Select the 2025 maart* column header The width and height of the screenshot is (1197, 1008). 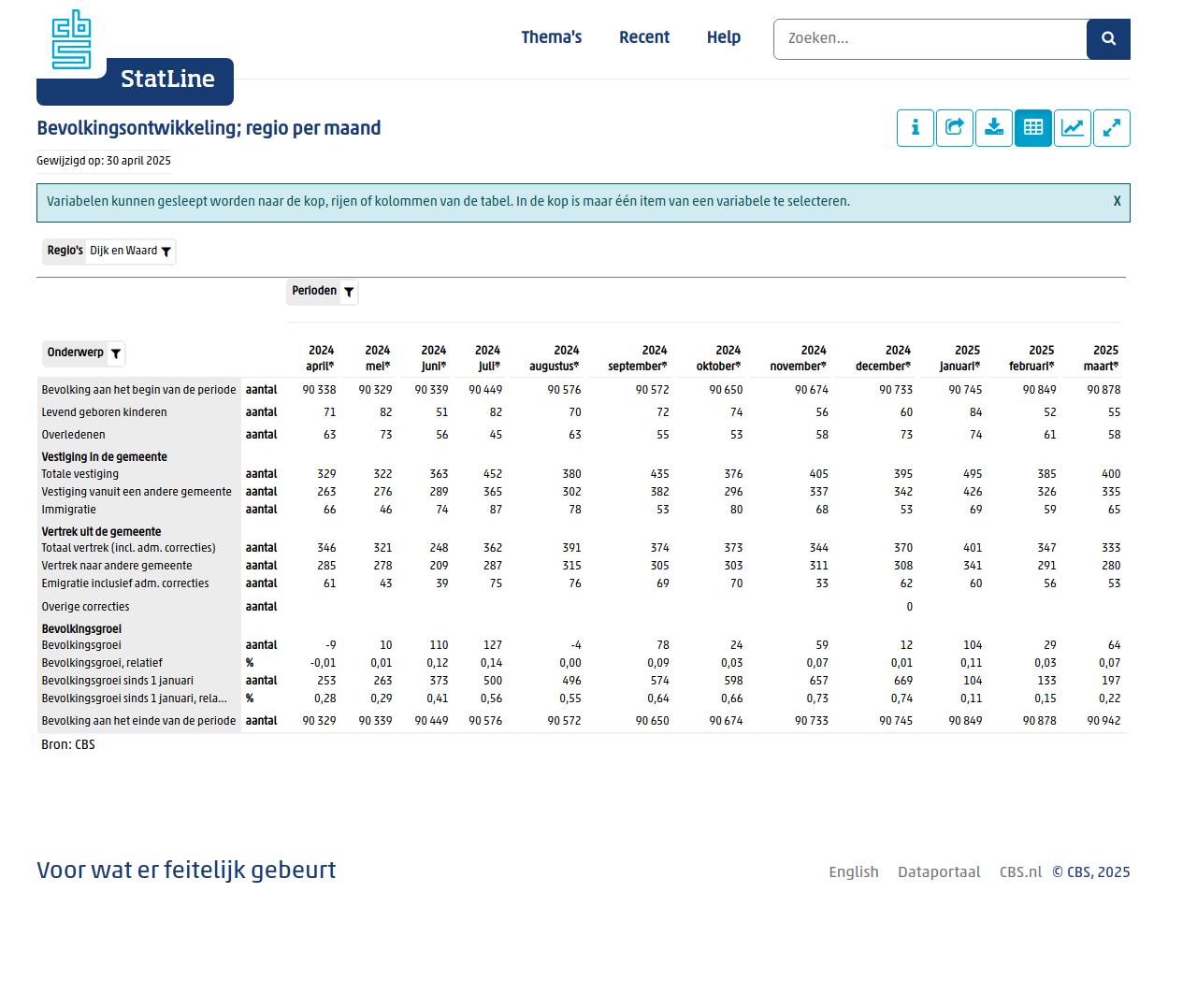click(1103, 358)
